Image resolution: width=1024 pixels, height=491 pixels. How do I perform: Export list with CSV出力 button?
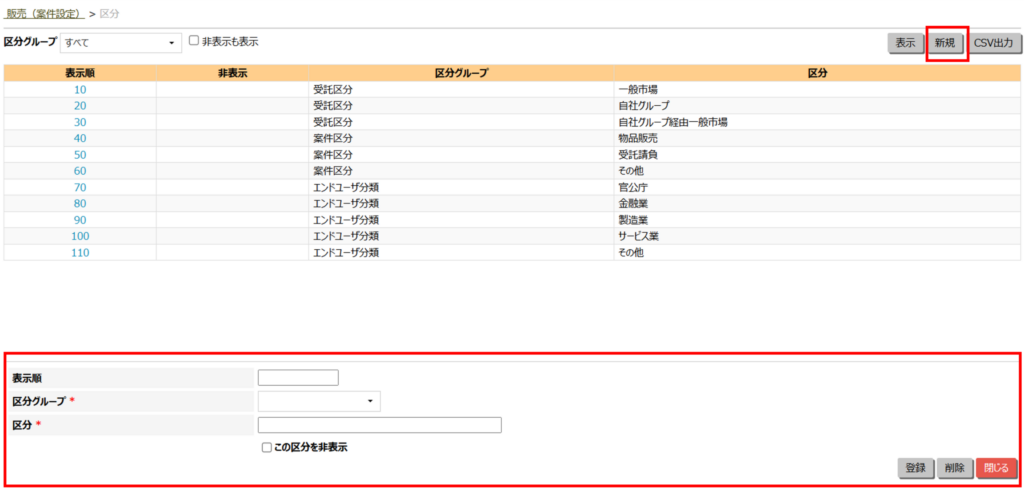(994, 43)
